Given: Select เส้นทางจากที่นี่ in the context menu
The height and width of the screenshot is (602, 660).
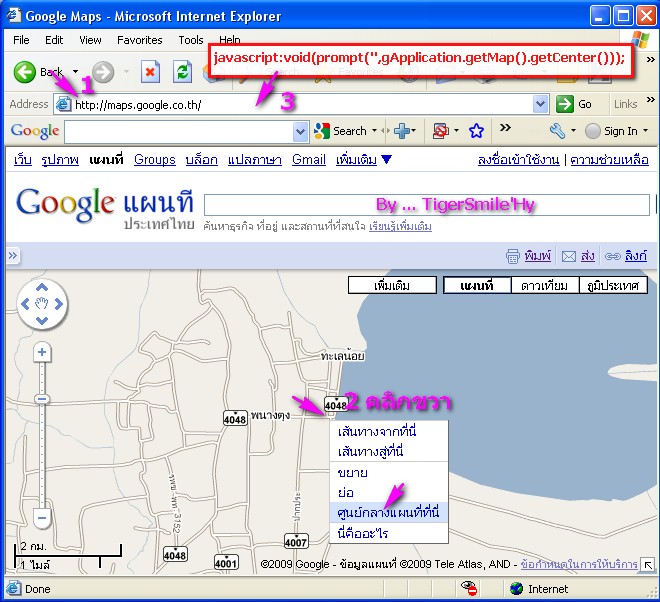Looking at the screenshot, I should point(389,432).
